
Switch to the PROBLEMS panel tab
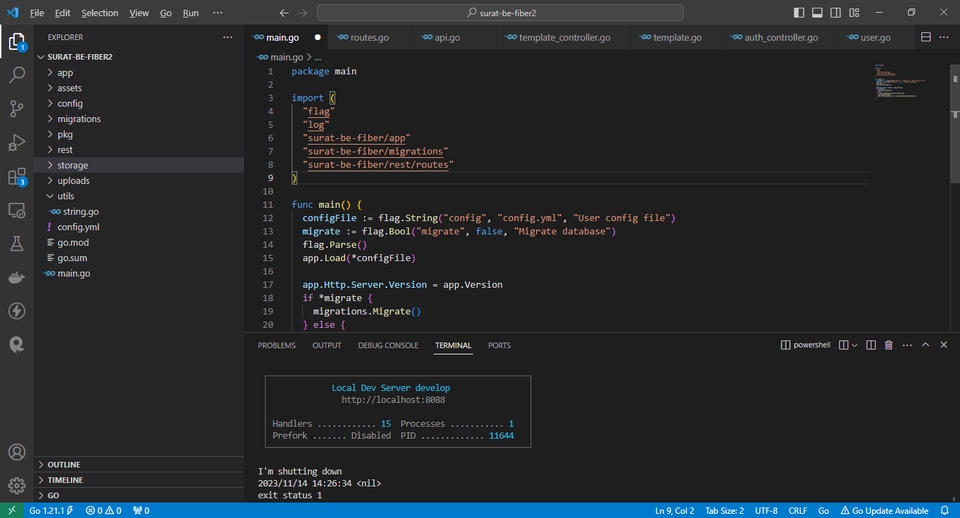click(277, 345)
